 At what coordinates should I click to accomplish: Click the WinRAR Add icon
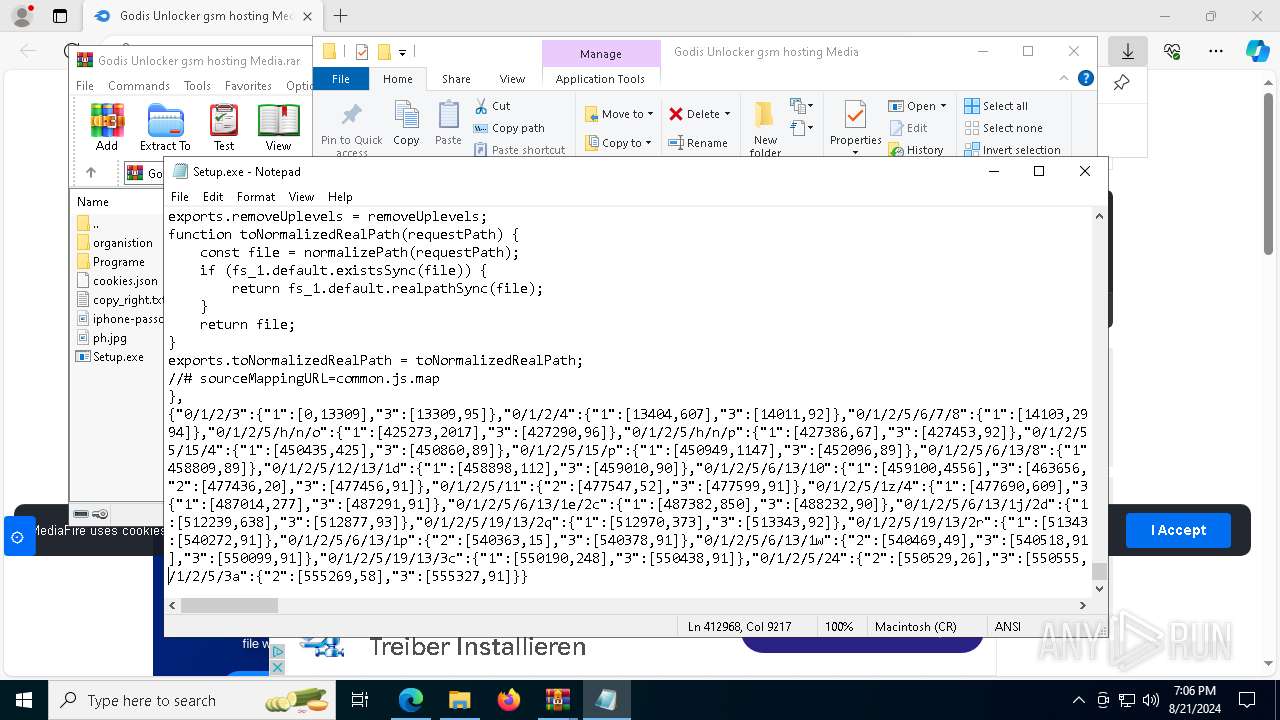pos(107,127)
